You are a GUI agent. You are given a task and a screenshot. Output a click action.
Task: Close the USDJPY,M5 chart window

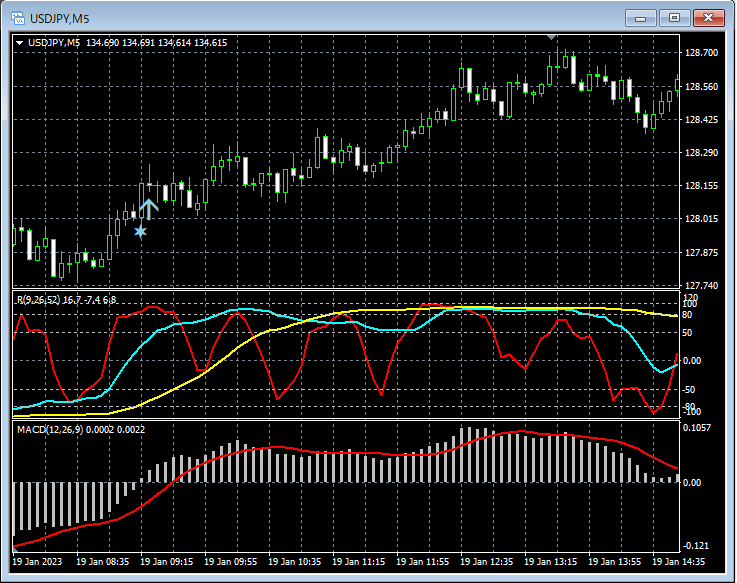point(709,17)
